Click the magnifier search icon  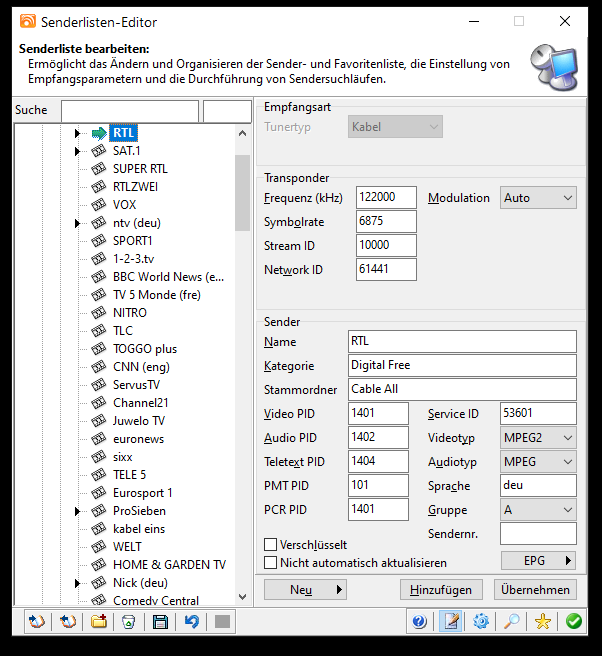tap(511, 622)
